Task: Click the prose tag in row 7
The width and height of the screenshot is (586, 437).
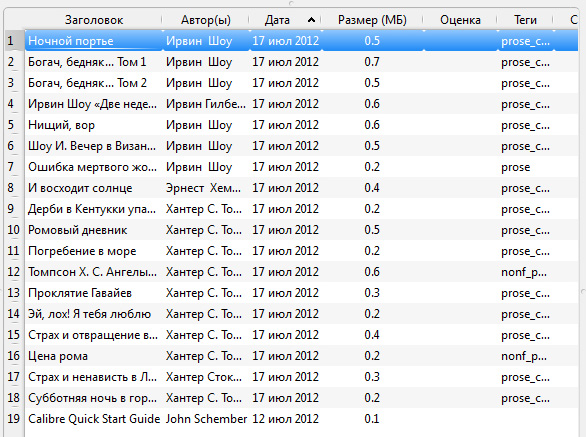Action: tap(515, 167)
